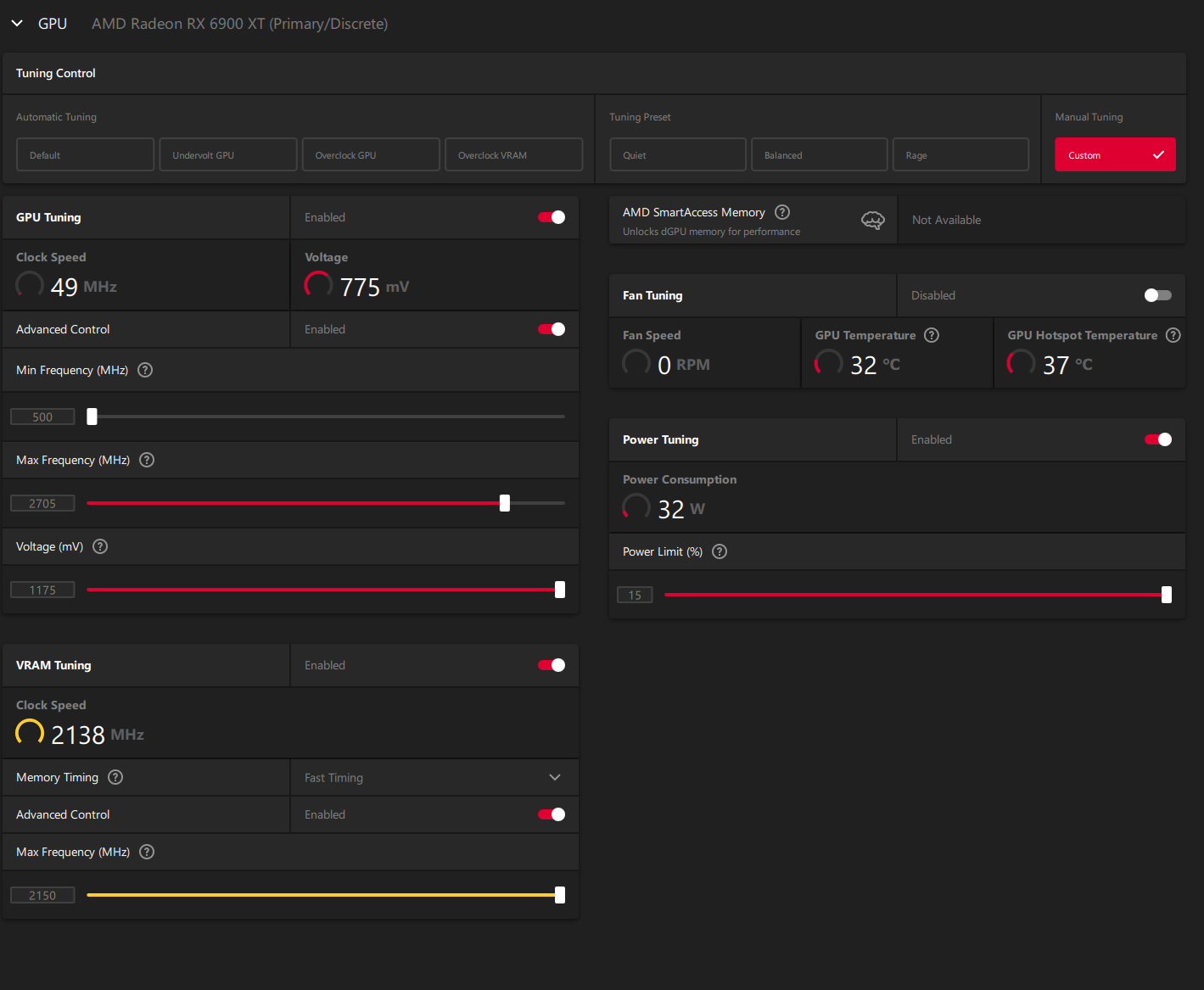Image resolution: width=1204 pixels, height=990 pixels.
Task: Click the Power Limit 15 value field
Action: click(x=635, y=595)
